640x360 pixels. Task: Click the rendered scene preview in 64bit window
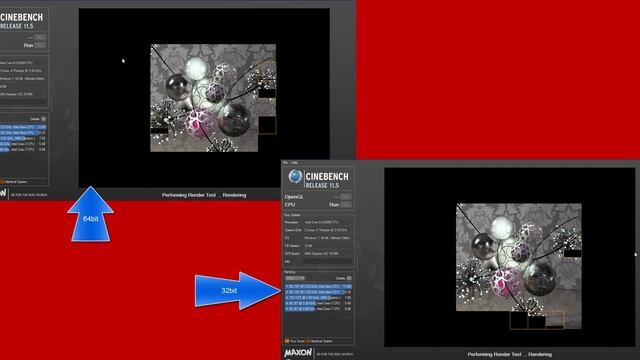(213, 98)
